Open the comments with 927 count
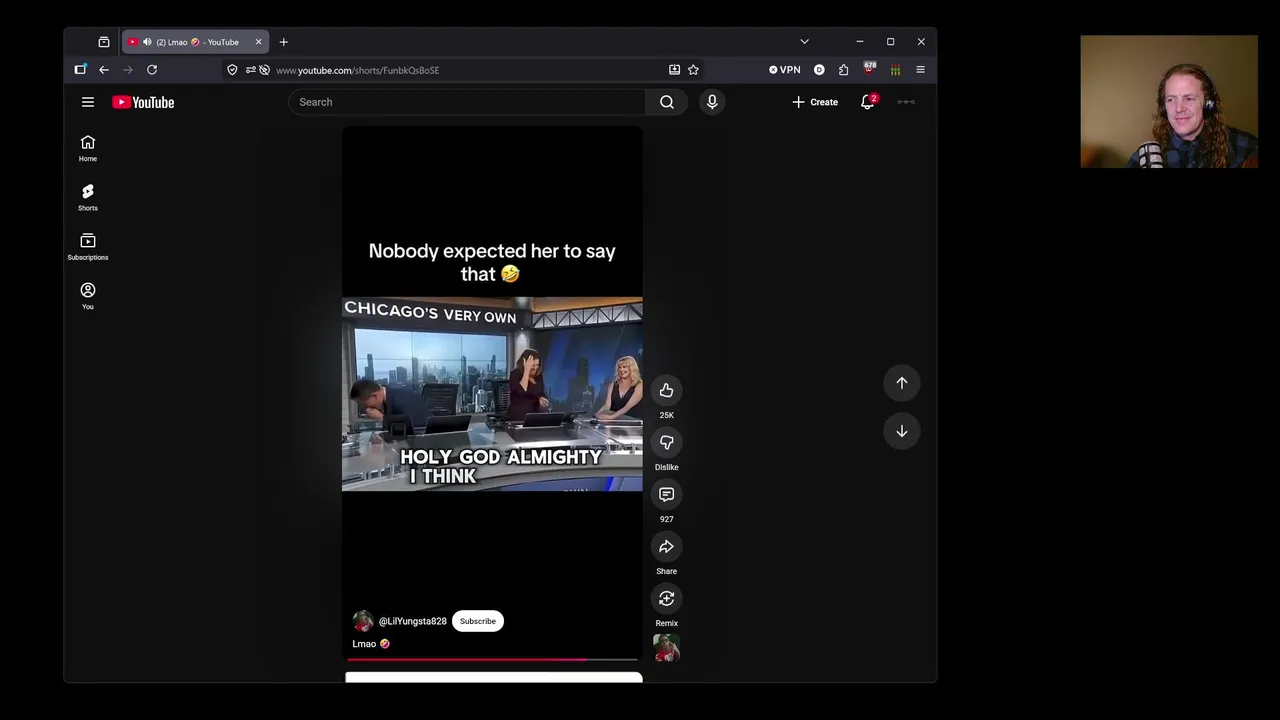Screen dimensions: 1280x720 tap(667, 495)
